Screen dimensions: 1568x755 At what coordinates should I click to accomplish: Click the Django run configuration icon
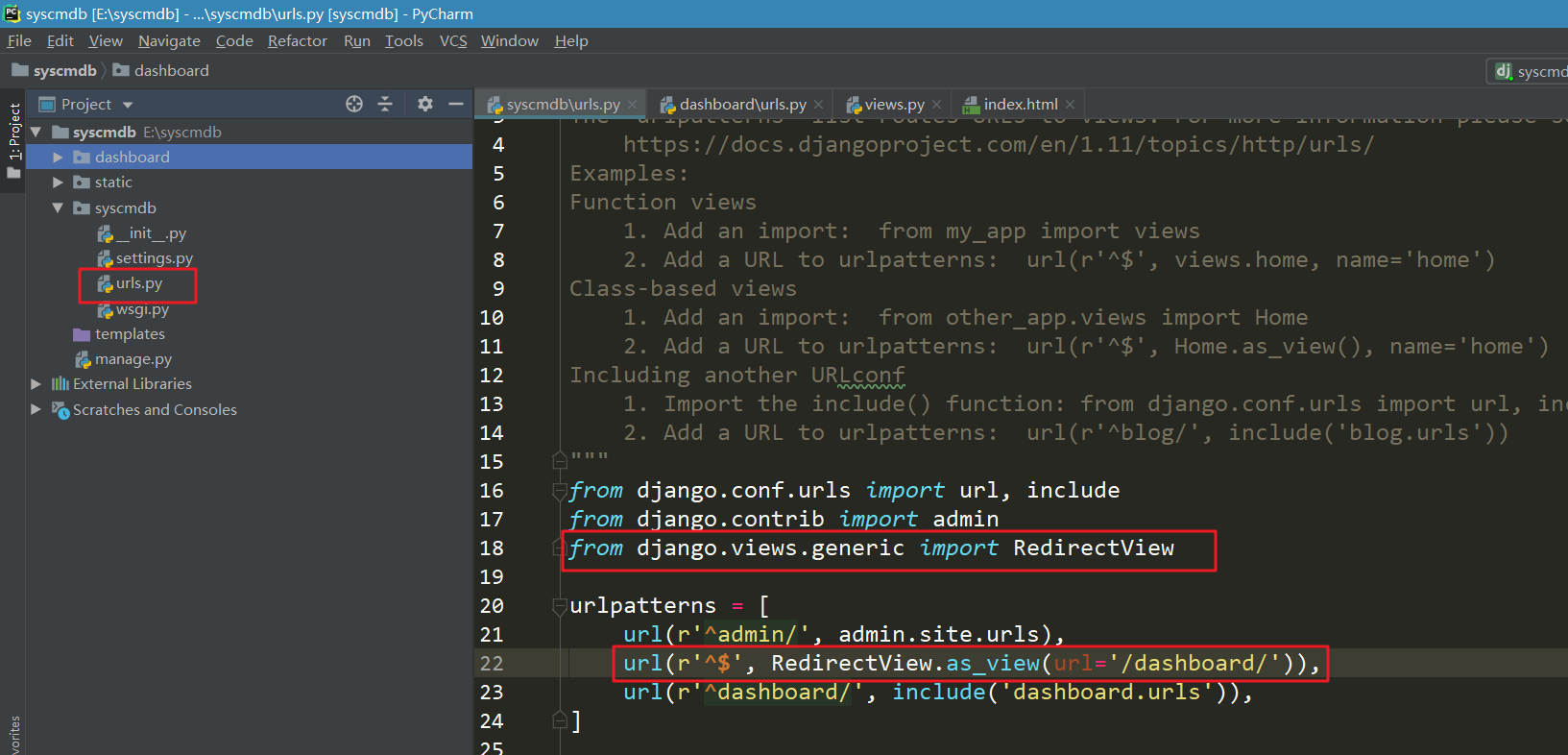pyautogui.click(x=1503, y=71)
